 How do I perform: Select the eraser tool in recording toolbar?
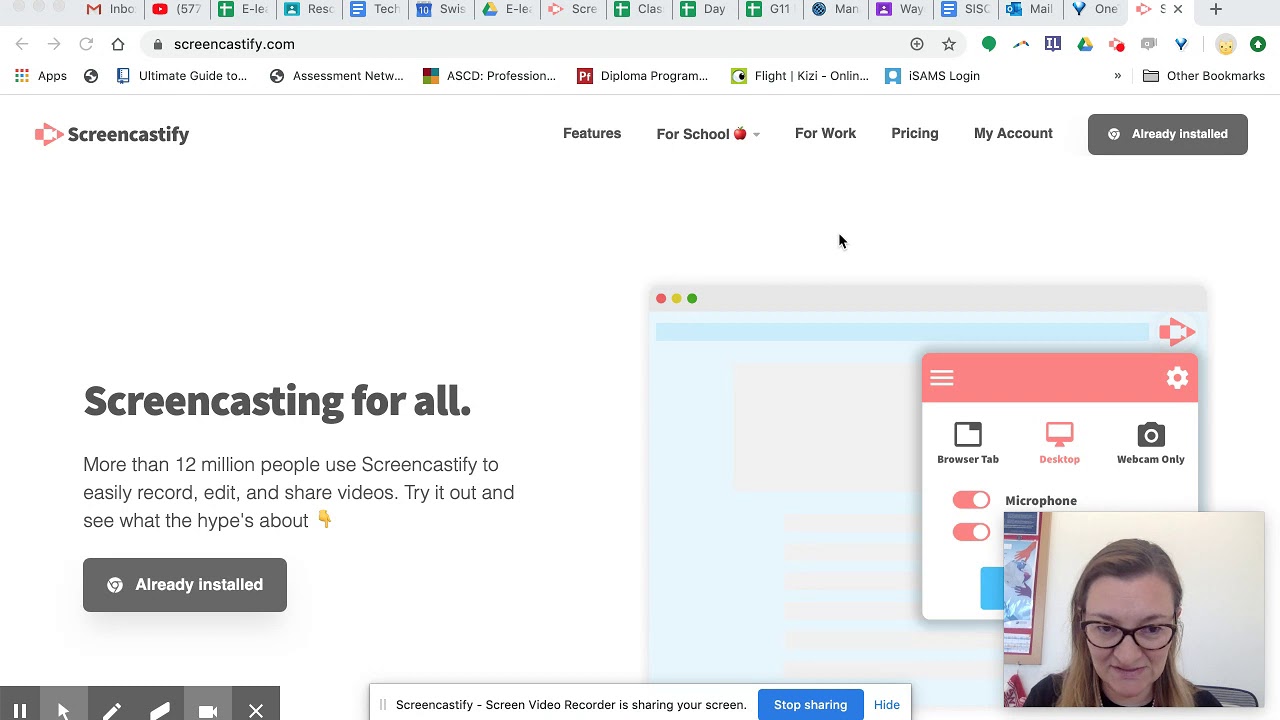pos(159,711)
